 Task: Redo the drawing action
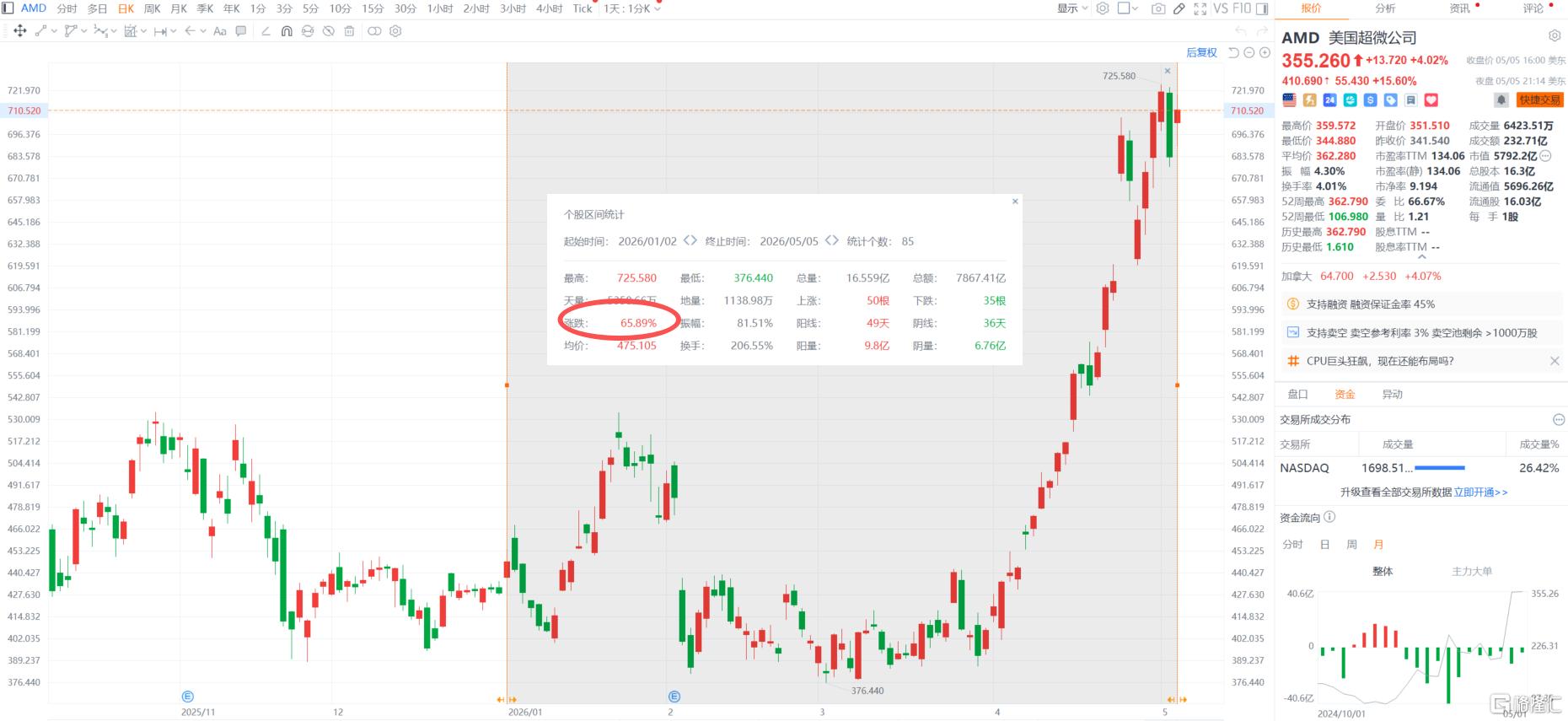(x=1262, y=31)
